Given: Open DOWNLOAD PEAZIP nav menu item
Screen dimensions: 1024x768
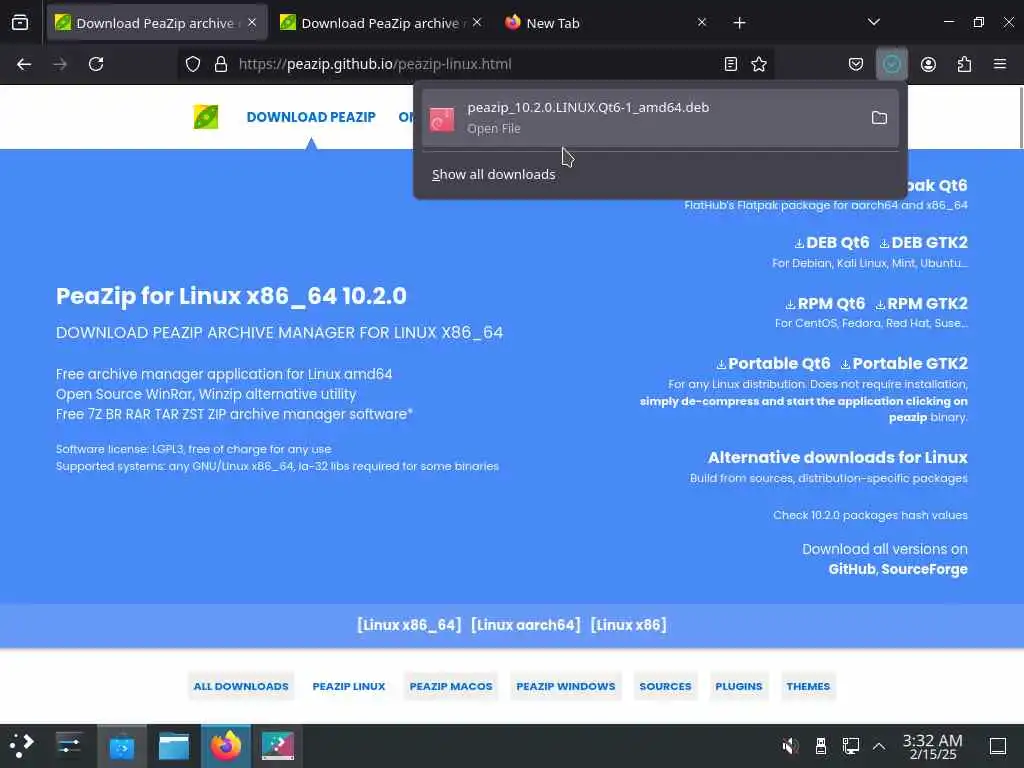Looking at the screenshot, I should tap(311, 117).
